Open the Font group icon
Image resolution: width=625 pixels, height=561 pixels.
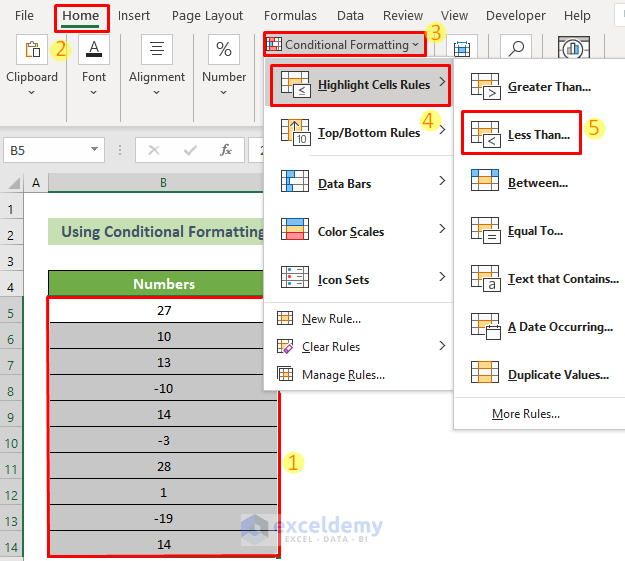coord(94,49)
